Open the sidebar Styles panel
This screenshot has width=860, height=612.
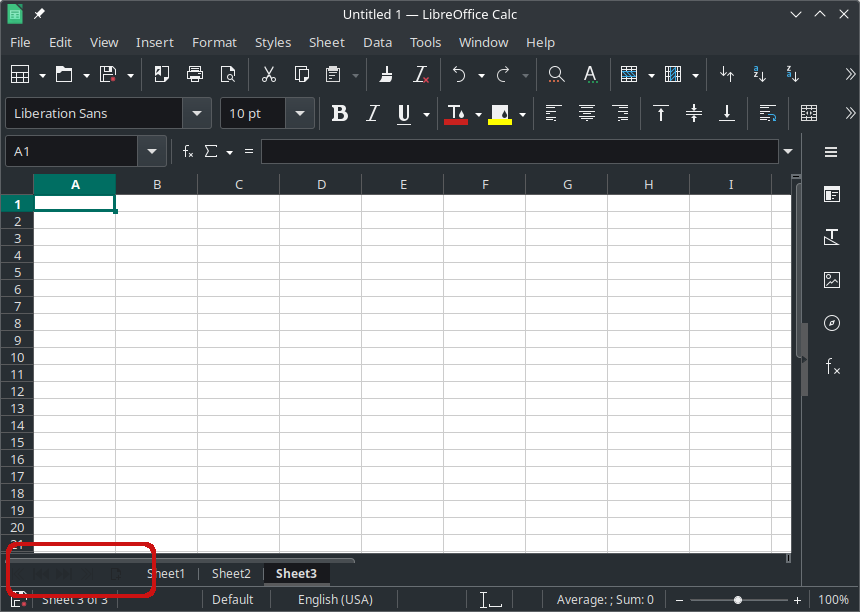831,237
